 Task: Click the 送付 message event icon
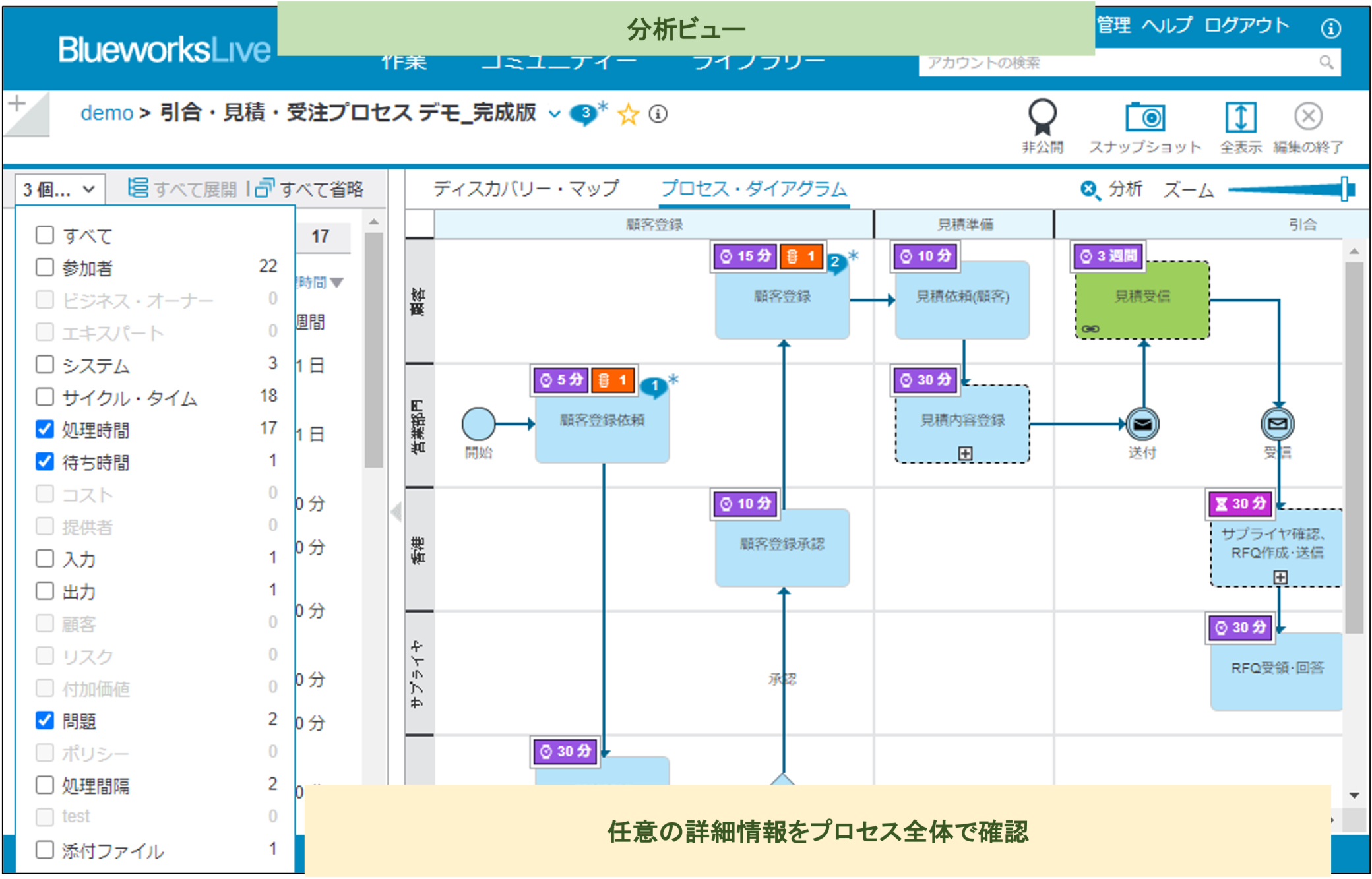click(1142, 423)
